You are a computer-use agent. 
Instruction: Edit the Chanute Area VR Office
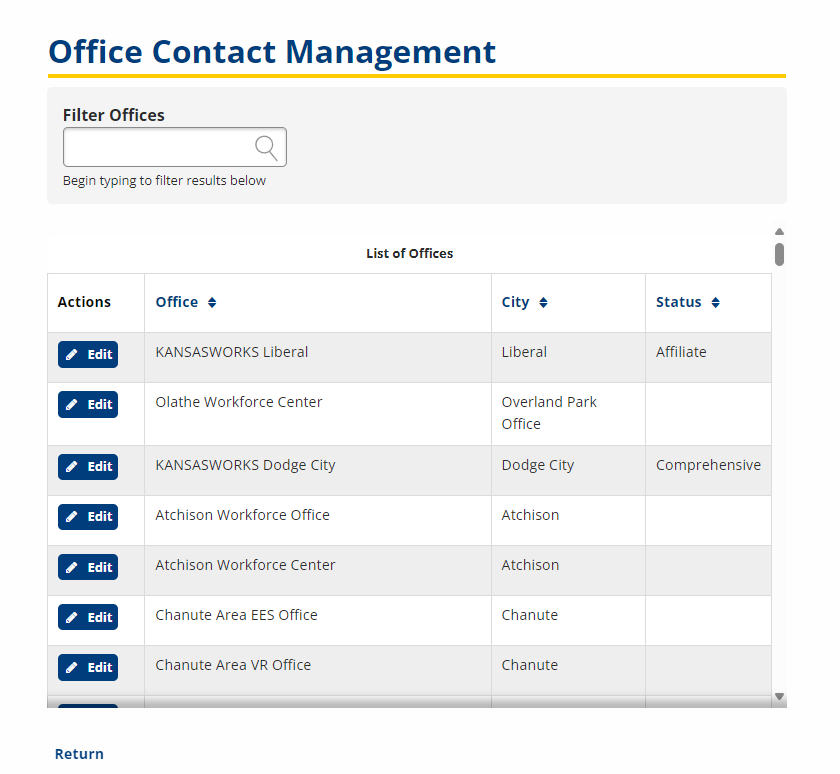tap(88, 667)
